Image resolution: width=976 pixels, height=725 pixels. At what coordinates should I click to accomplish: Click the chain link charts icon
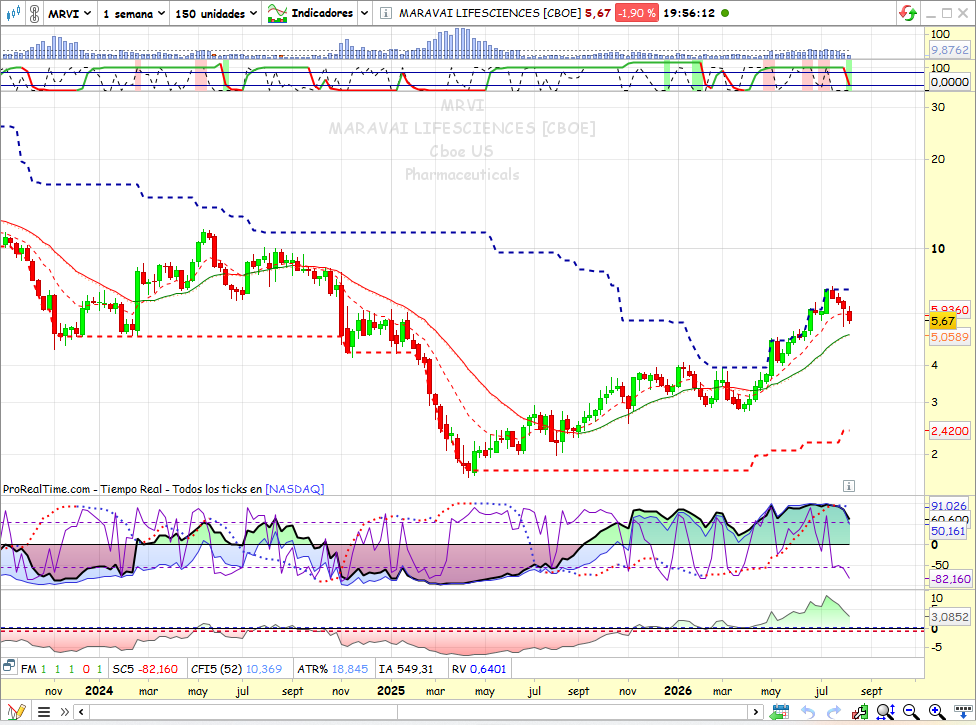pyautogui.click(x=35, y=13)
